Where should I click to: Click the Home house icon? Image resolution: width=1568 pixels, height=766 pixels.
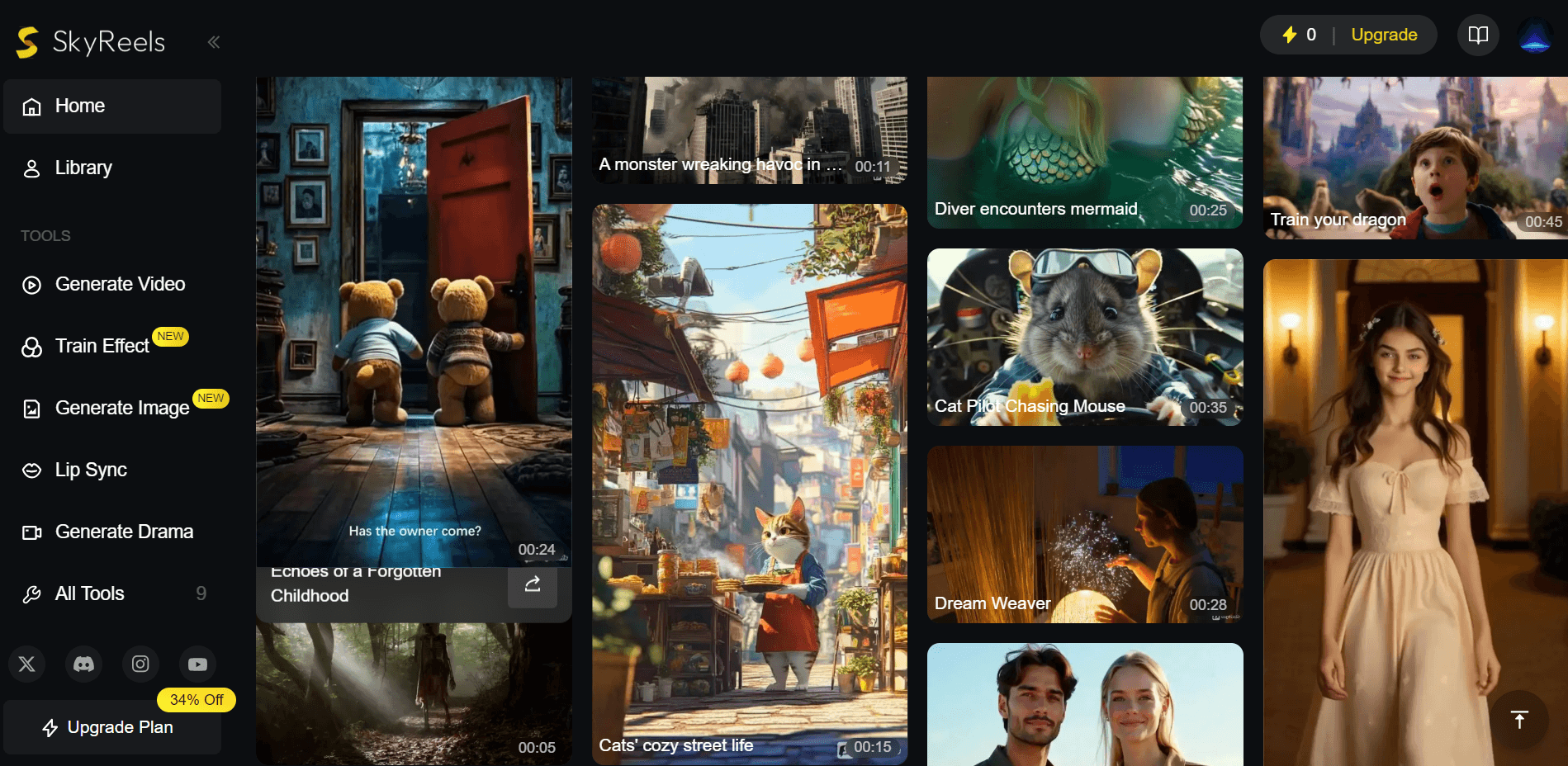(31, 106)
